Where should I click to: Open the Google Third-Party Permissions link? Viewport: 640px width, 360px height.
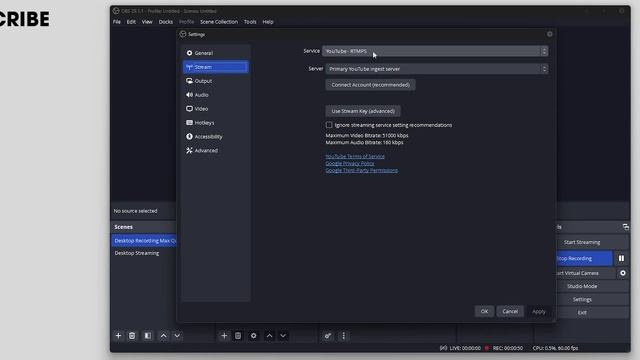(362, 170)
